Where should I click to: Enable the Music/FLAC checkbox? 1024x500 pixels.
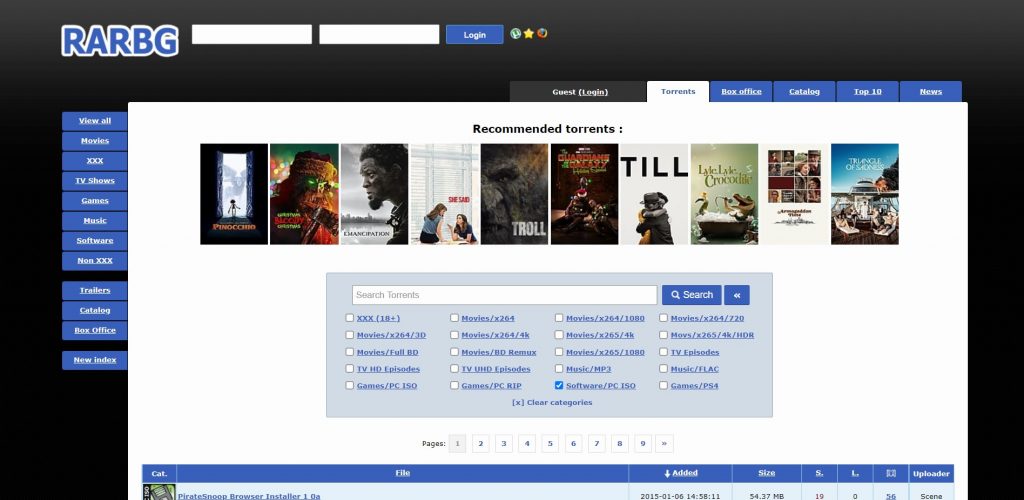[664, 369]
